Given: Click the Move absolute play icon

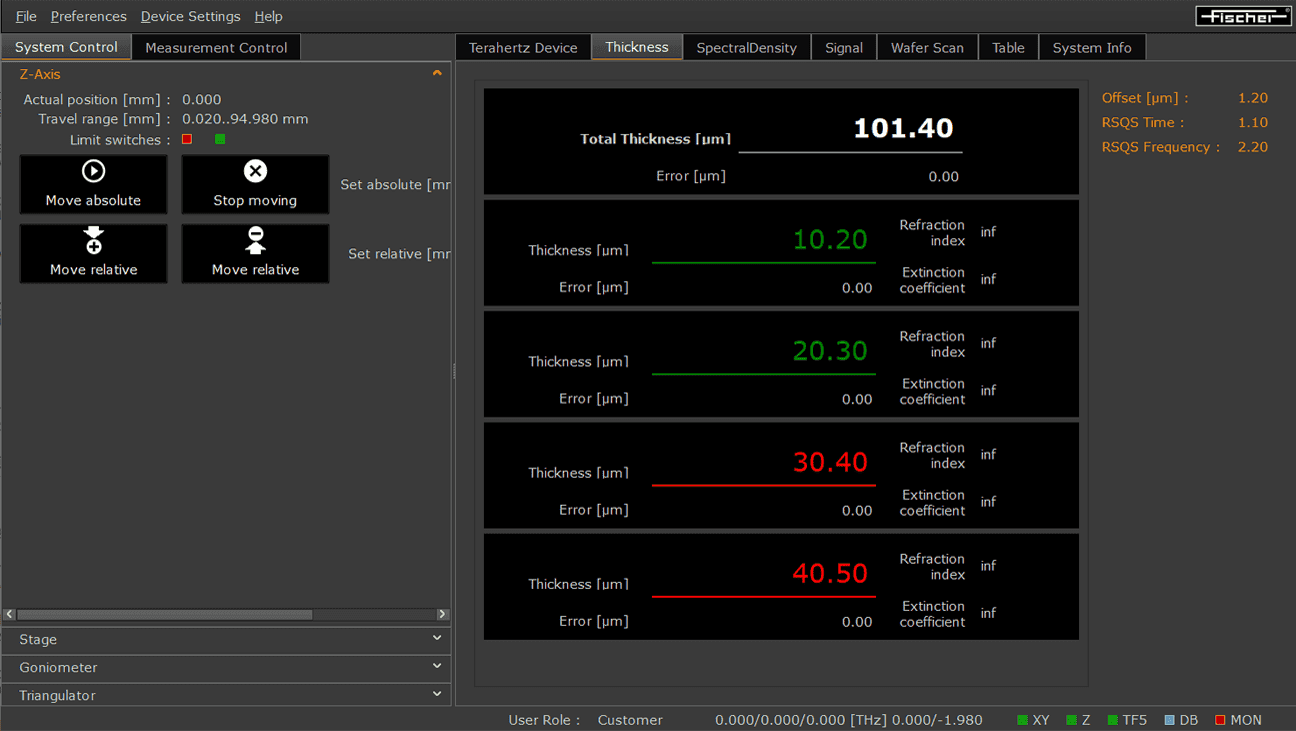Looking at the screenshot, I should (93, 170).
